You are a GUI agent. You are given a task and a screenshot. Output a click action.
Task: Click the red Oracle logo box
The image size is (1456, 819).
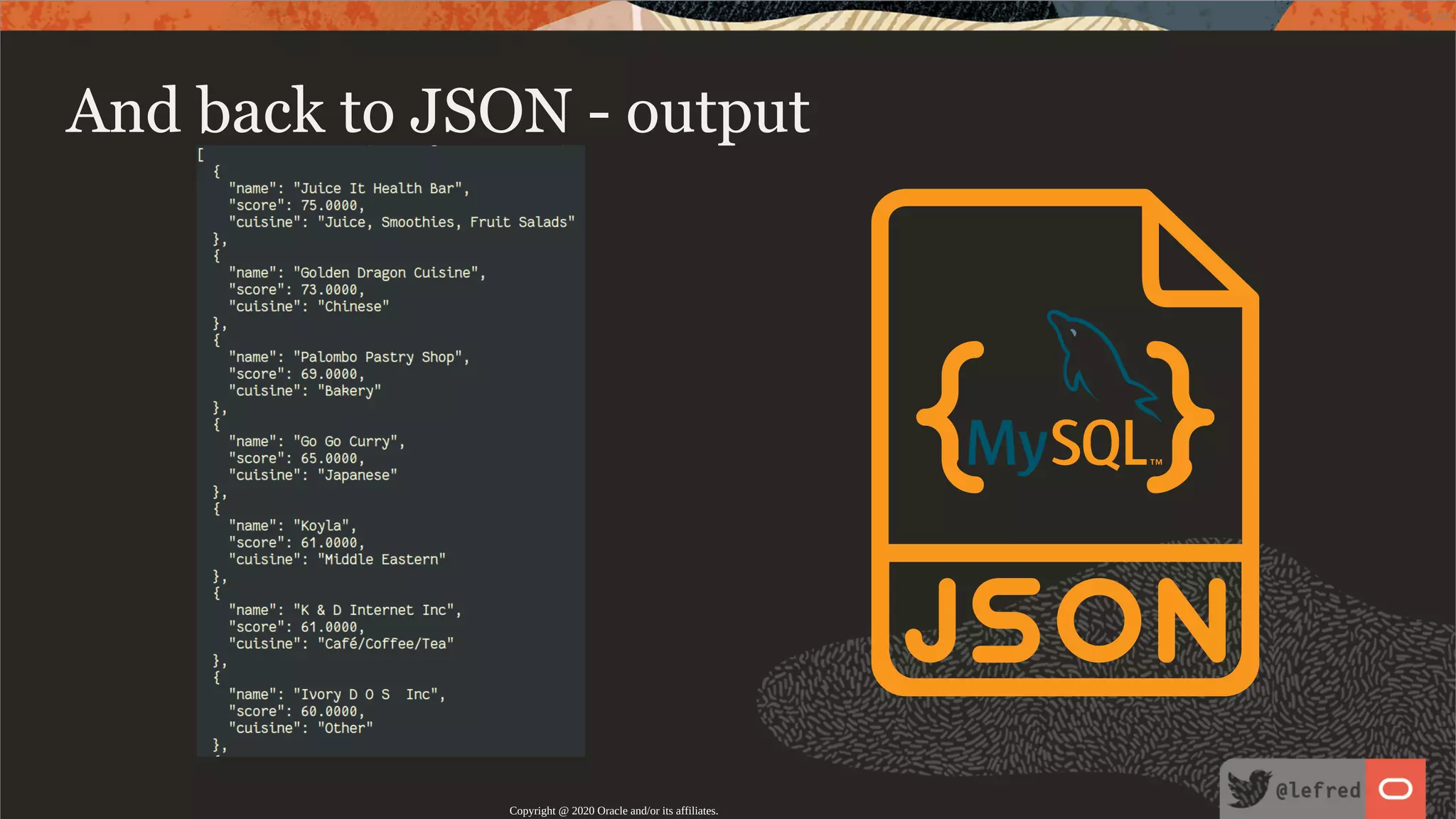point(1395,788)
